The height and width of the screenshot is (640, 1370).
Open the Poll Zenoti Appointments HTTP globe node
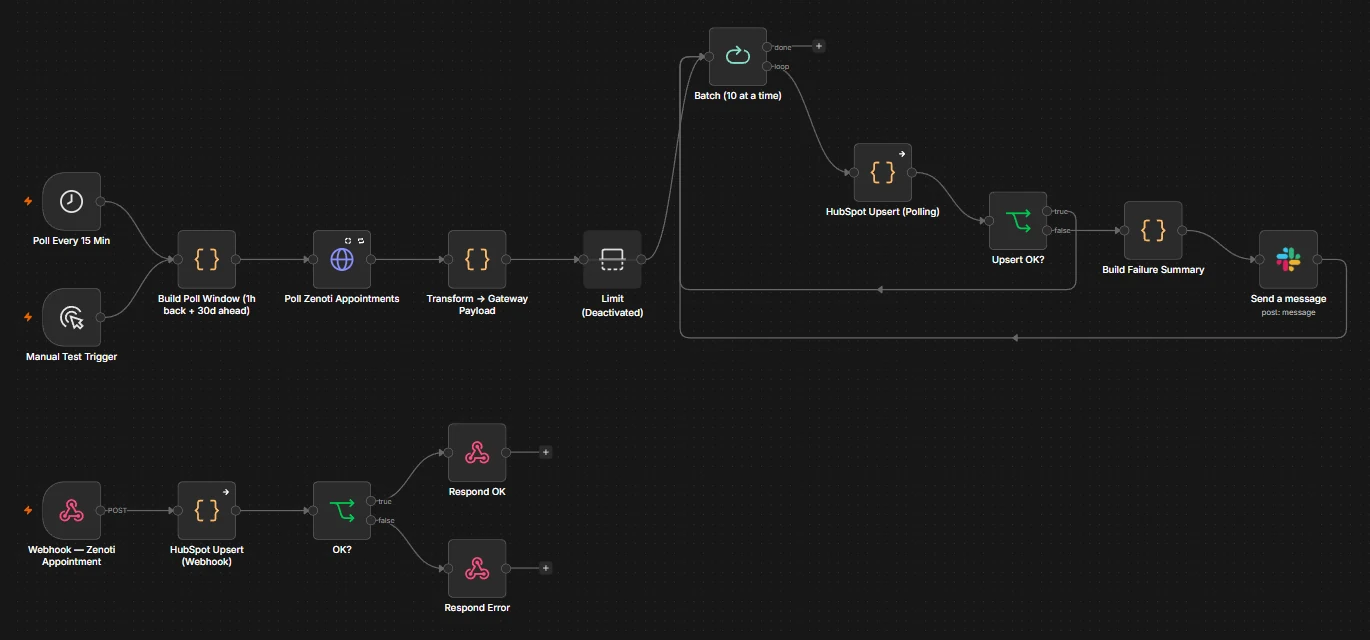[x=342, y=259]
